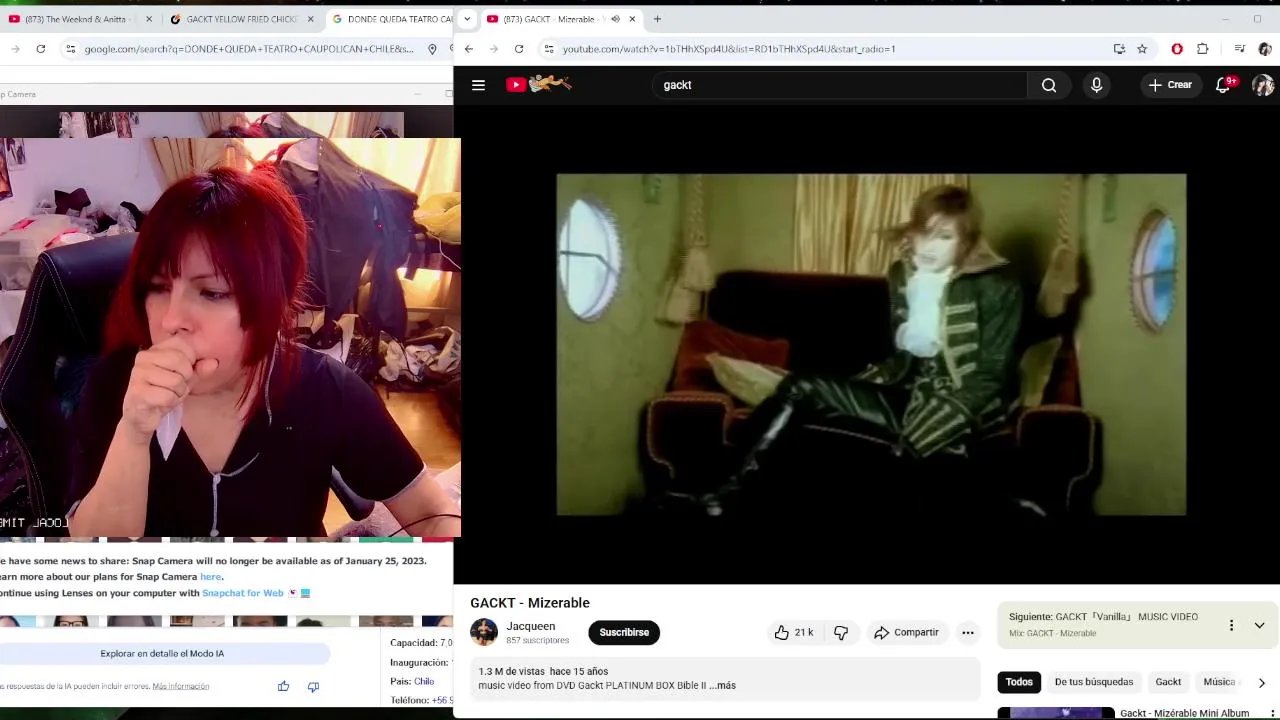Close the GACKT YELLOW FRIED tab
Image resolution: width=1280 pixels, height=720 pixels.
point(310,19)
